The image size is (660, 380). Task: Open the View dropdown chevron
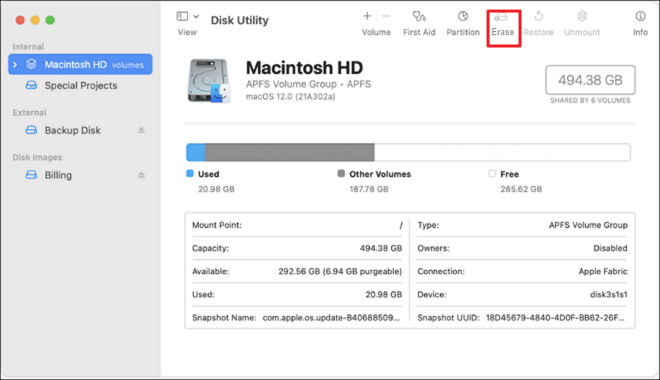point(196,16)
